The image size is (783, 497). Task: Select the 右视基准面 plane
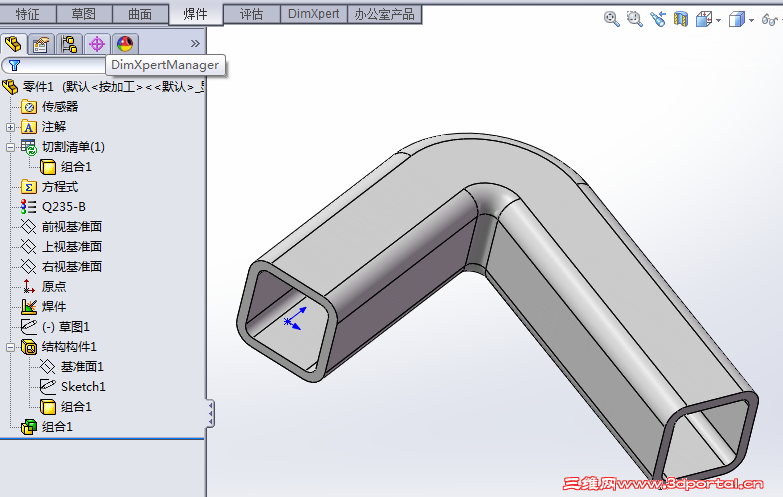point(72,267)
